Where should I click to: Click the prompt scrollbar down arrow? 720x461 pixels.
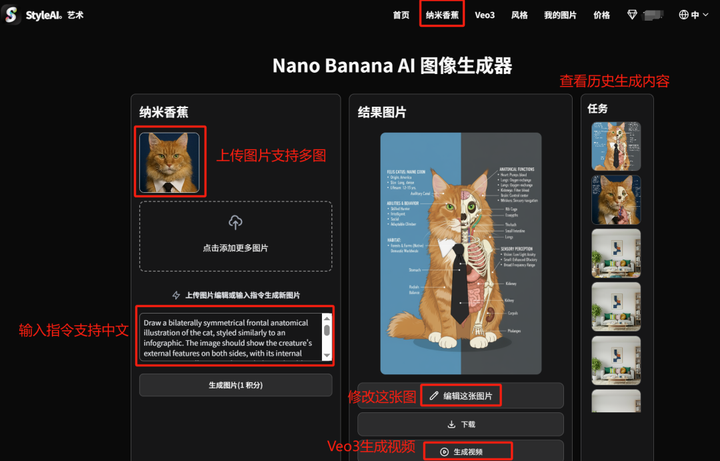point(326,355)
